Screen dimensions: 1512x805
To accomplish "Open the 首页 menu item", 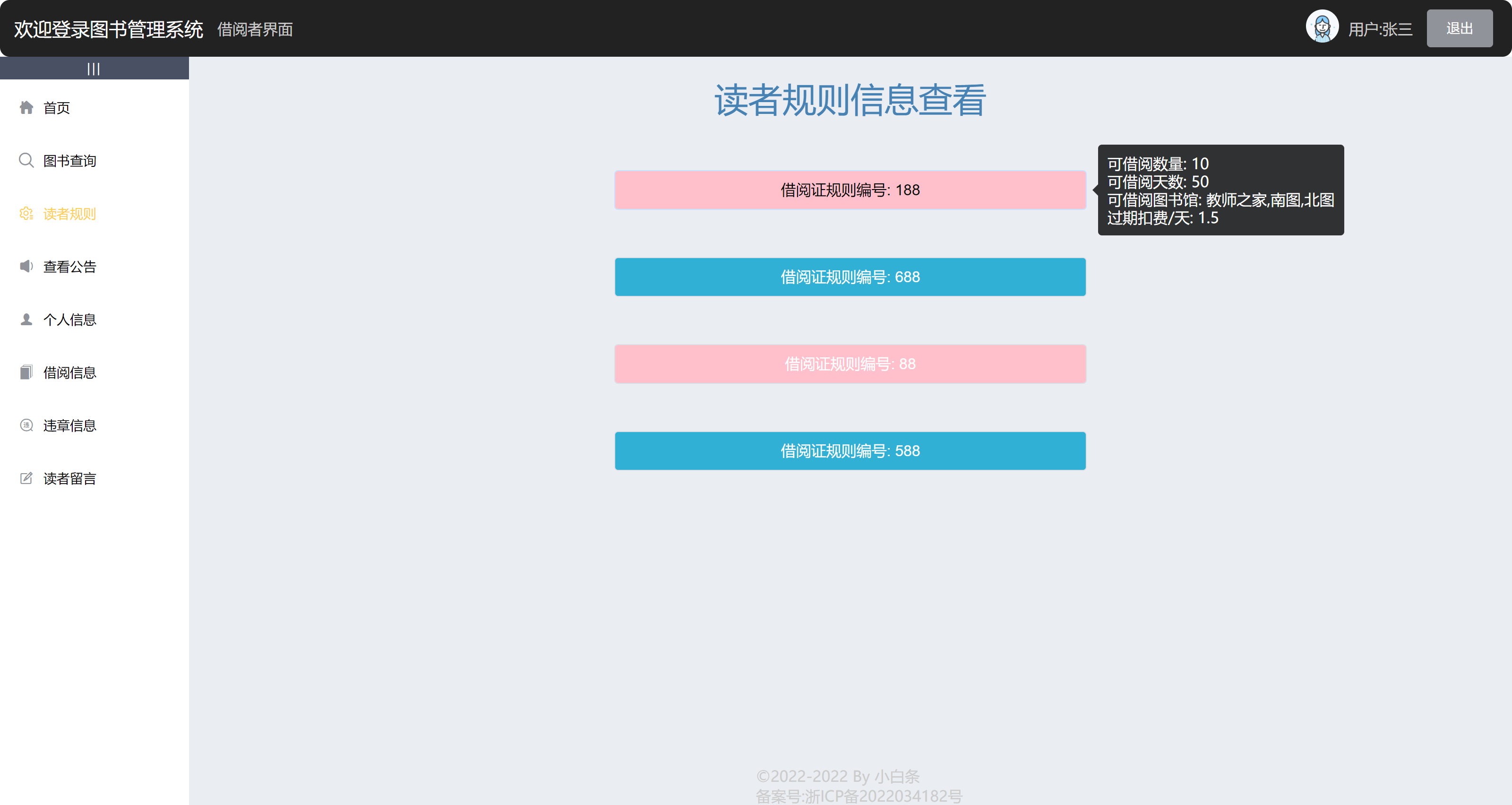I will (57, 108).
